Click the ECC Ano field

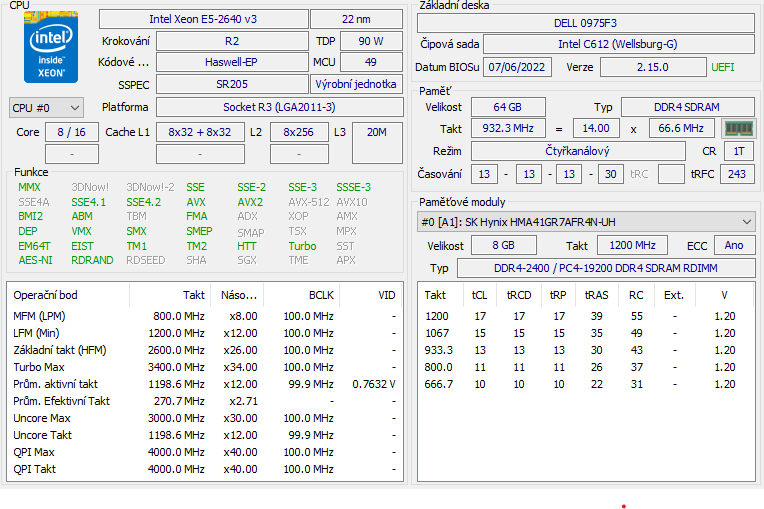(734, 245)
